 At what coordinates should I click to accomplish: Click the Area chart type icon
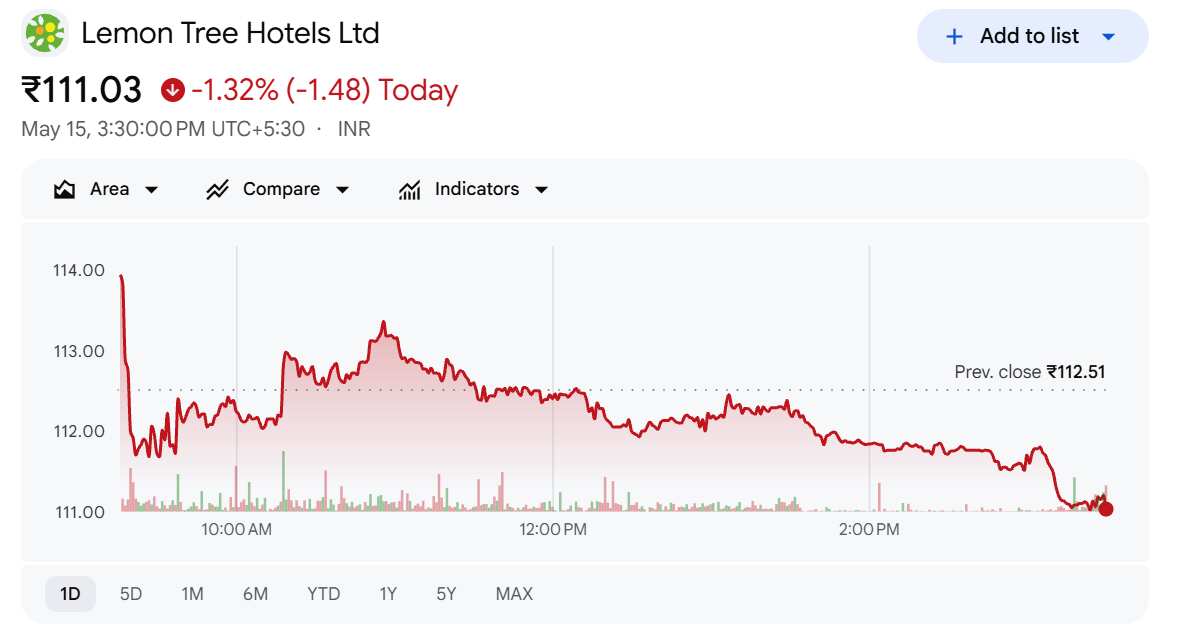pos(65,189)
